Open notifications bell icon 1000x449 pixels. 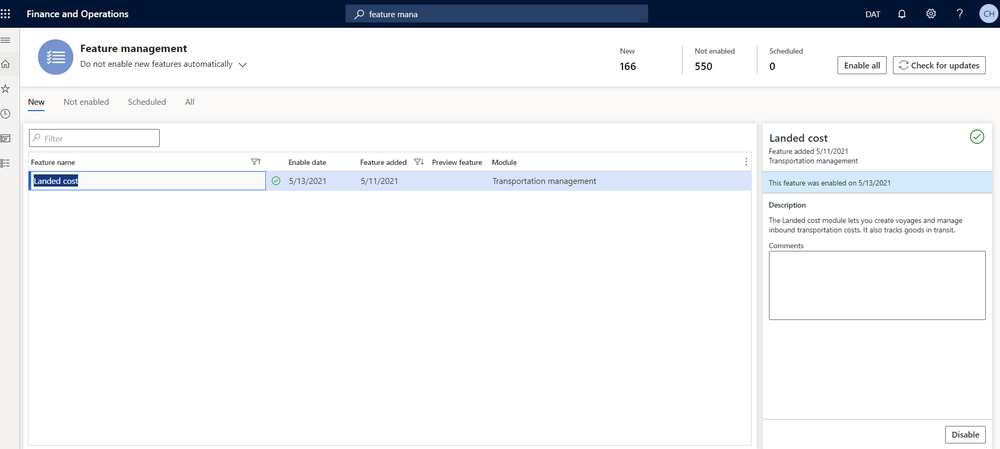(902, 14)
